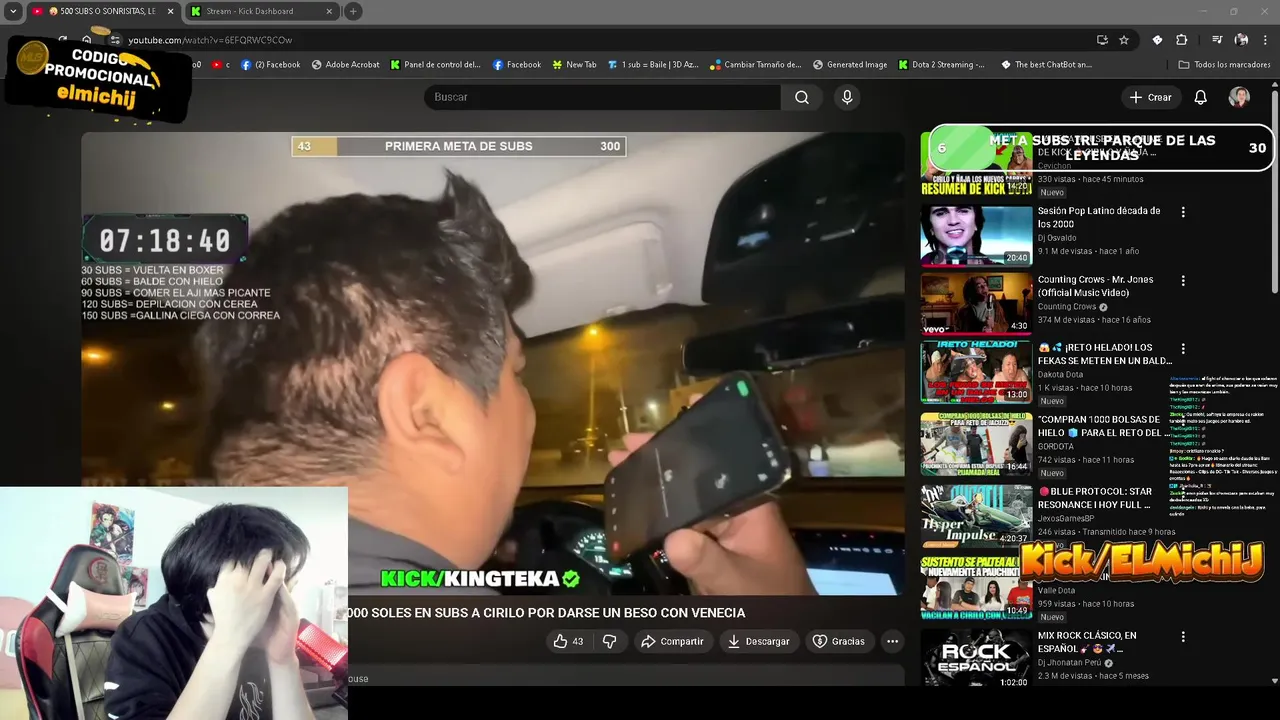1280x720 pixels.
Task: Open the '(2) Facebook' bookmark
Action: (x=270, y=65)
